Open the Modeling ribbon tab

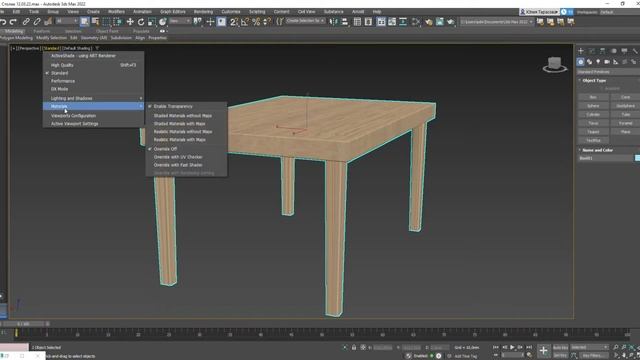(13, 31)
